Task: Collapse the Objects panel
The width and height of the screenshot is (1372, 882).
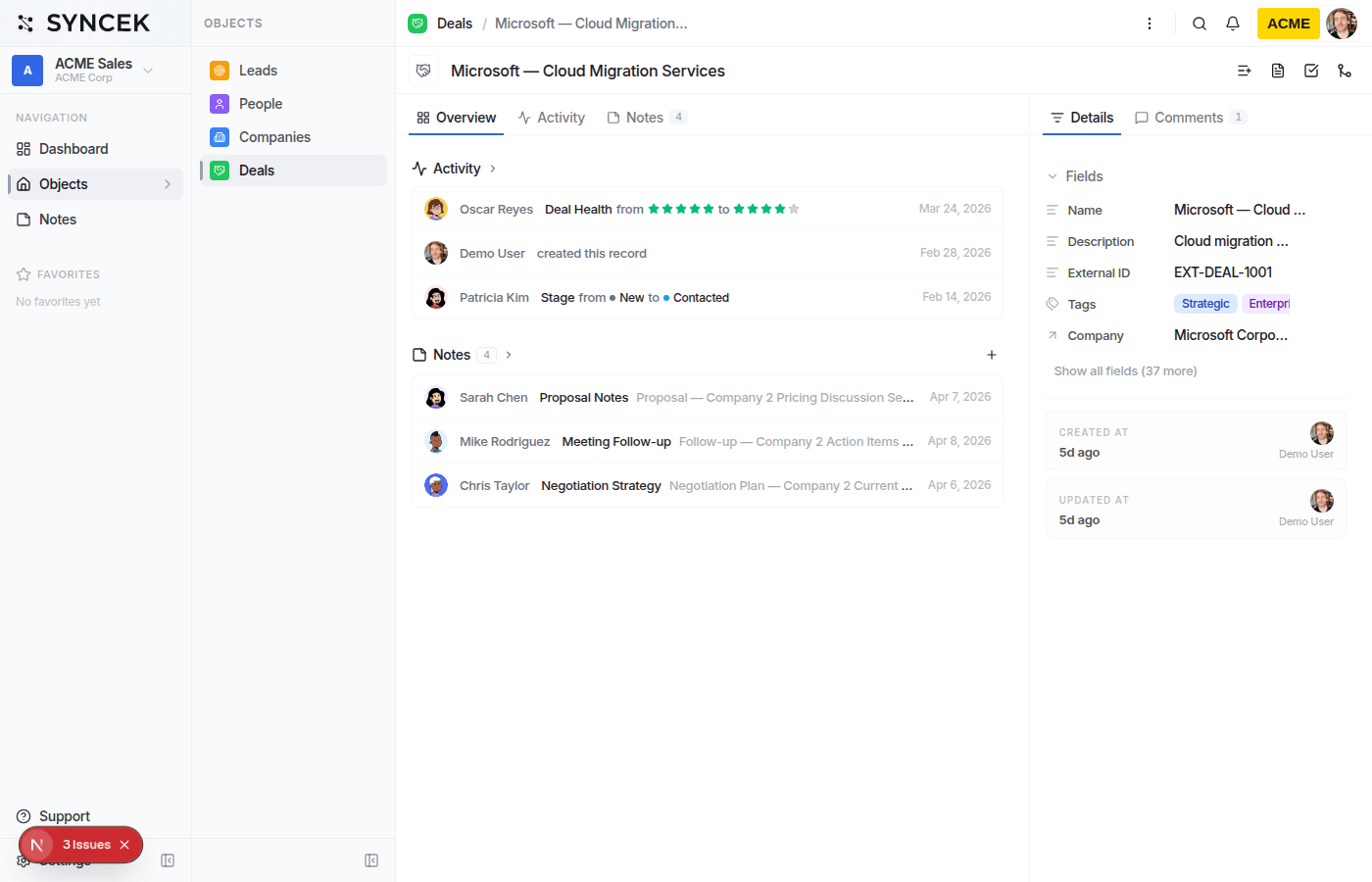Action: tap(371, 860)
